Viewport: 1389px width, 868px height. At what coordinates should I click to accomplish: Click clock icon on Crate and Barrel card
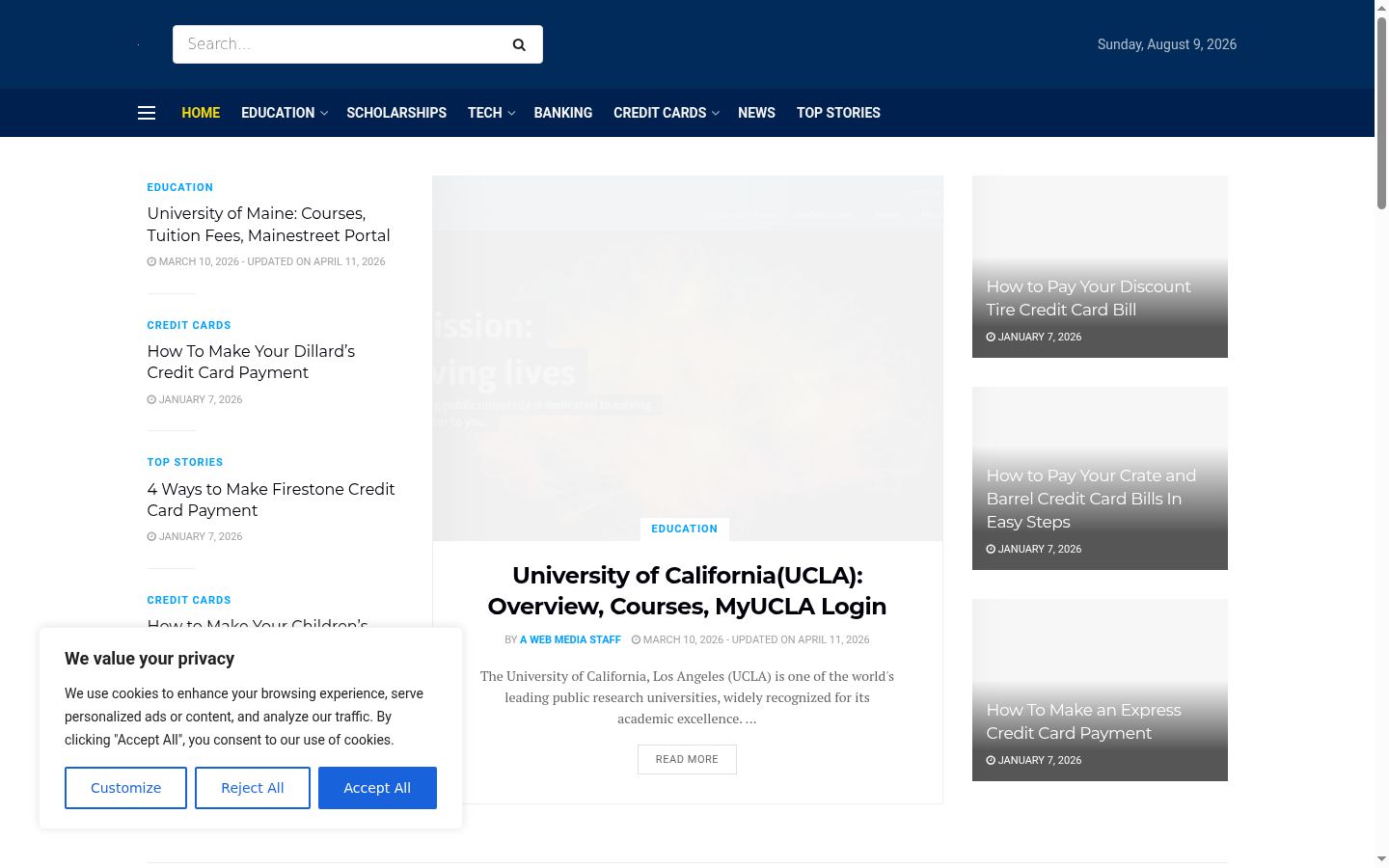(991, 549)
